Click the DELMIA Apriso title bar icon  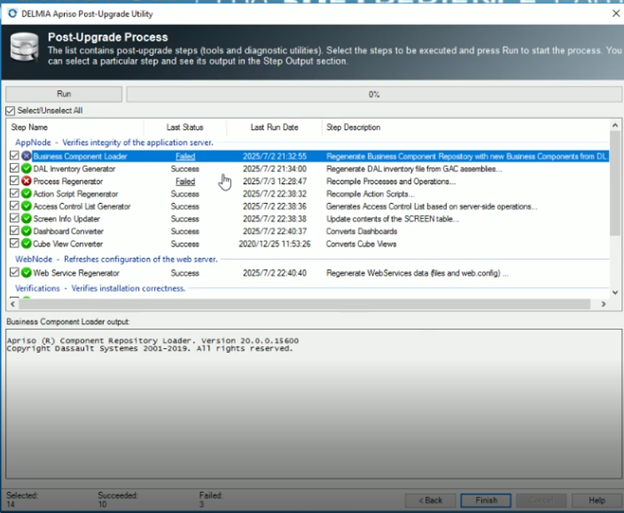point(12,14)
